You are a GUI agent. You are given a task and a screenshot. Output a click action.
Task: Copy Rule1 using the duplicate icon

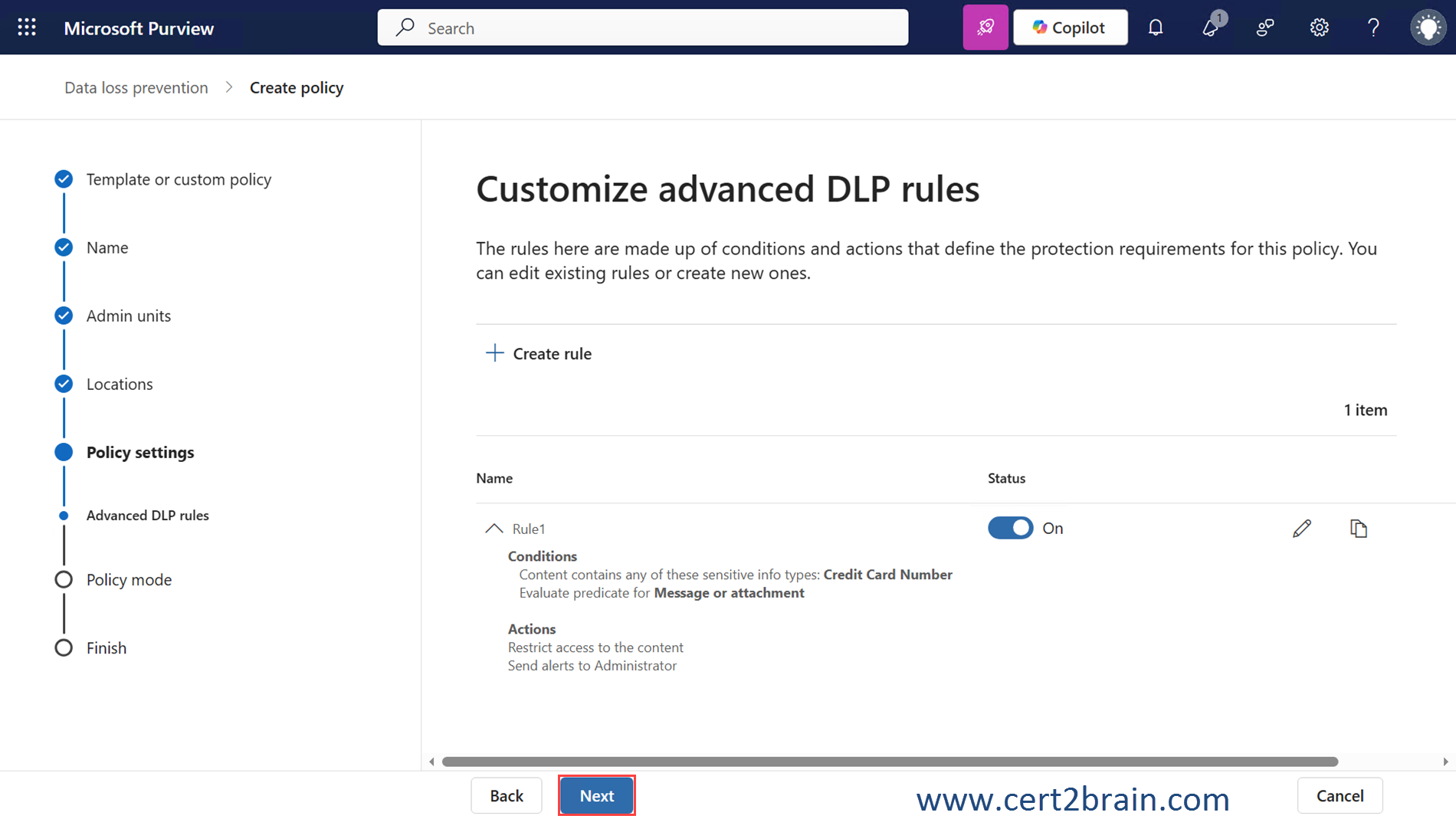pyautogui.click(x=1358, y=529)
